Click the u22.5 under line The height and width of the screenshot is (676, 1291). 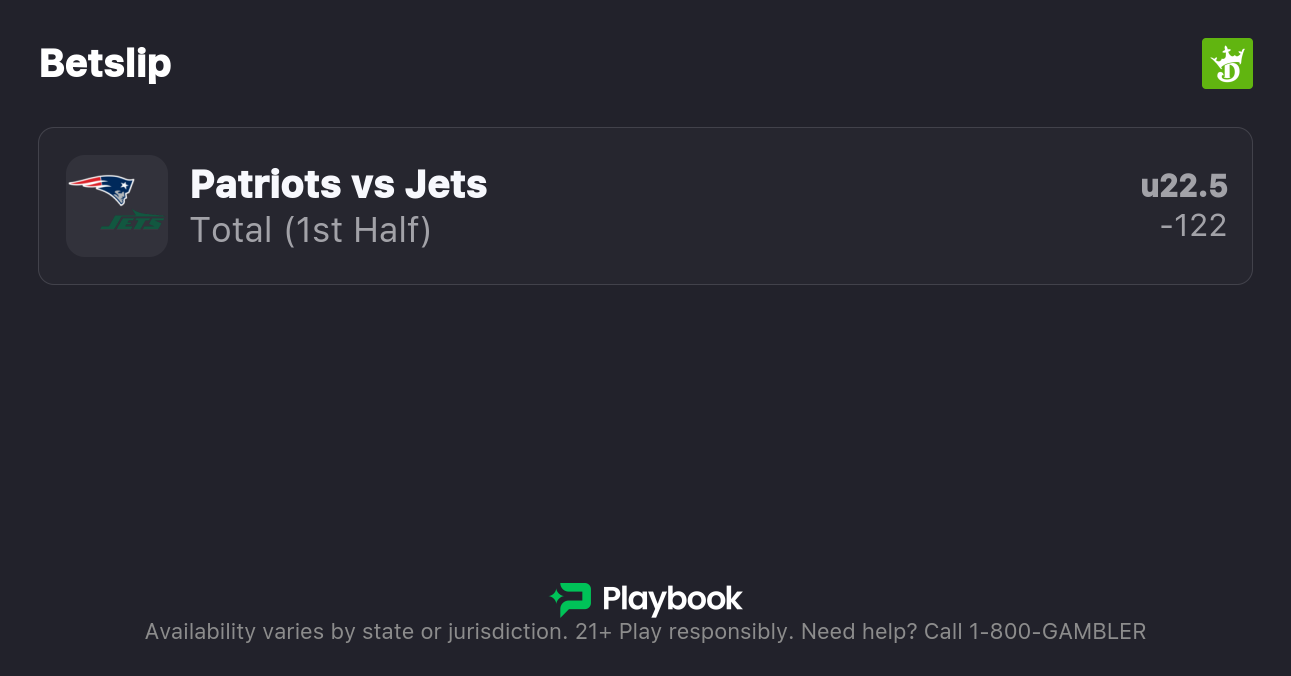click(1183, 186)
